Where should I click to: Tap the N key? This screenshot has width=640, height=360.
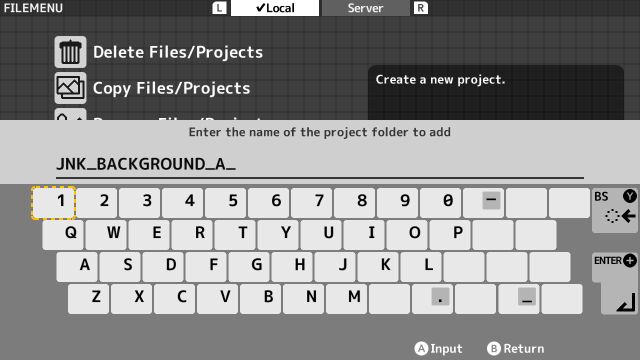click(304, 299)
